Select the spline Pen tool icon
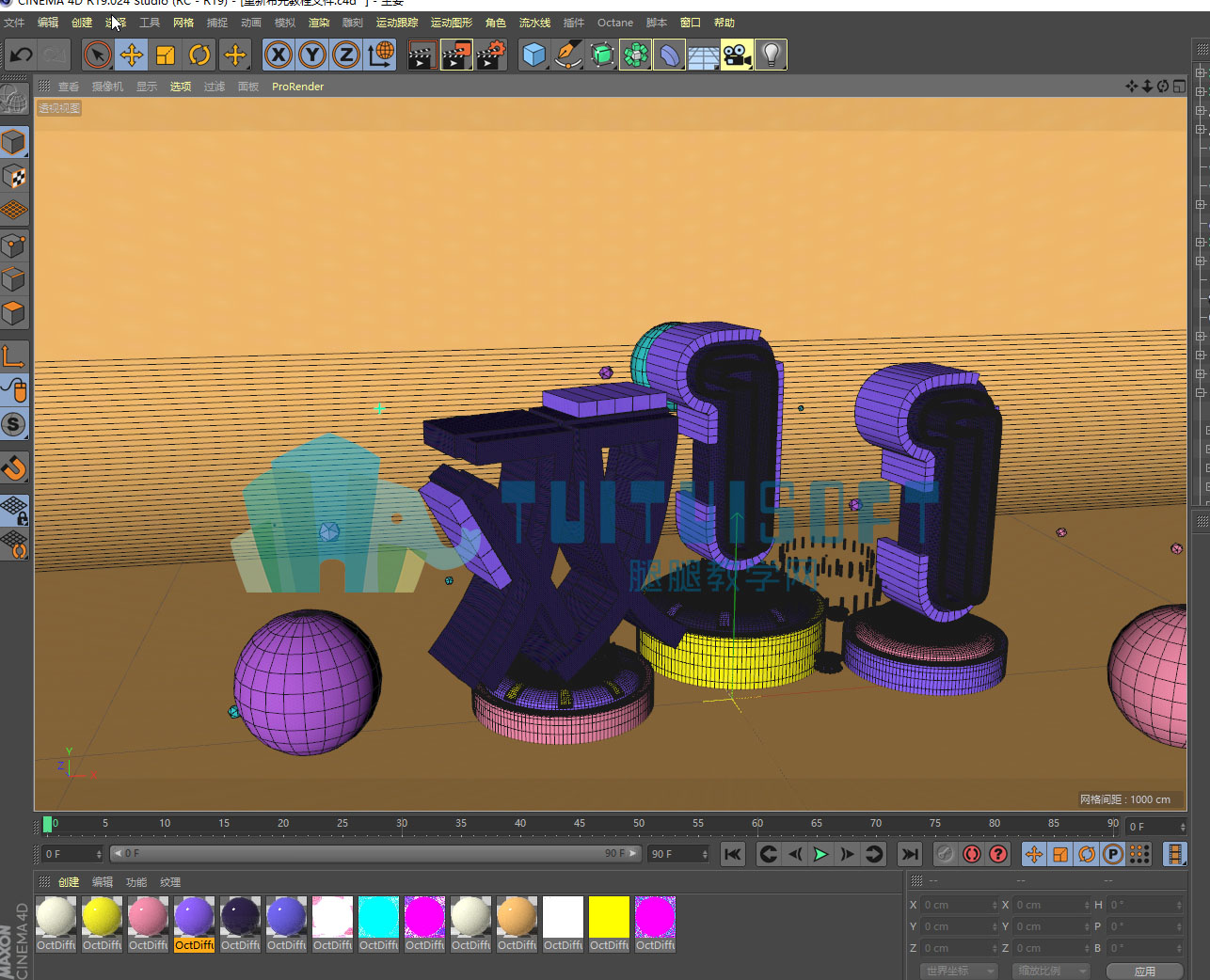 (568, 55)
